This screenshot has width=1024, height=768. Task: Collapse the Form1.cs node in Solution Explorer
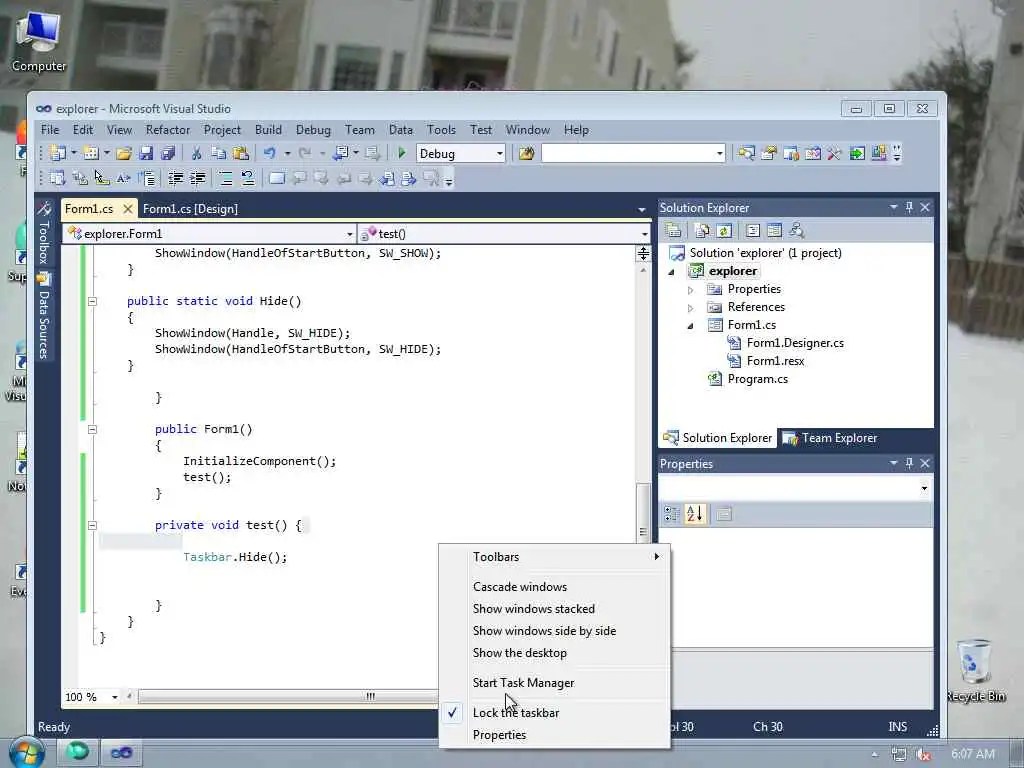pos(691,325)
